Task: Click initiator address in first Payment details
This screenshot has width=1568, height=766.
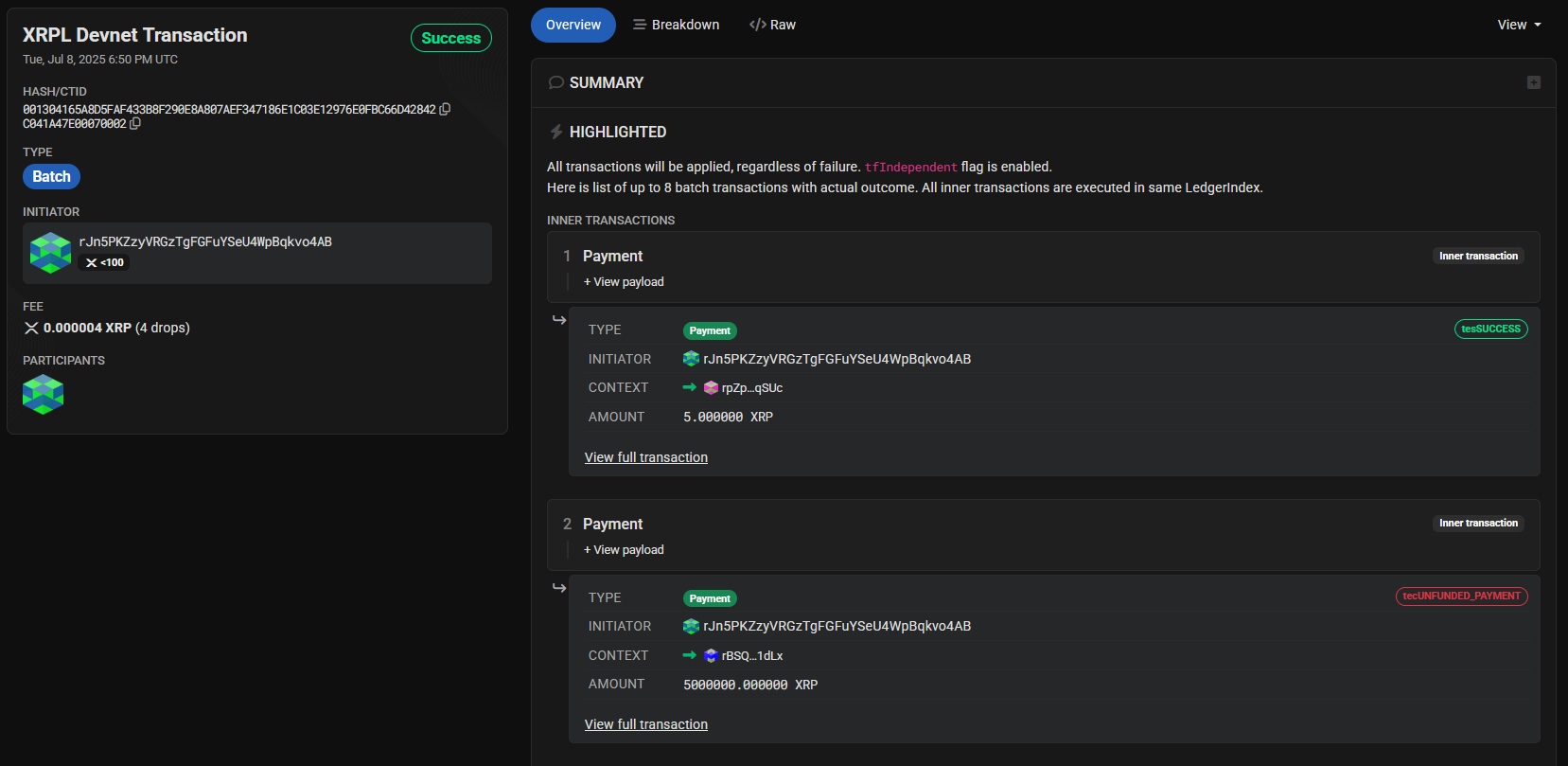Action: (x=837, y=359)
